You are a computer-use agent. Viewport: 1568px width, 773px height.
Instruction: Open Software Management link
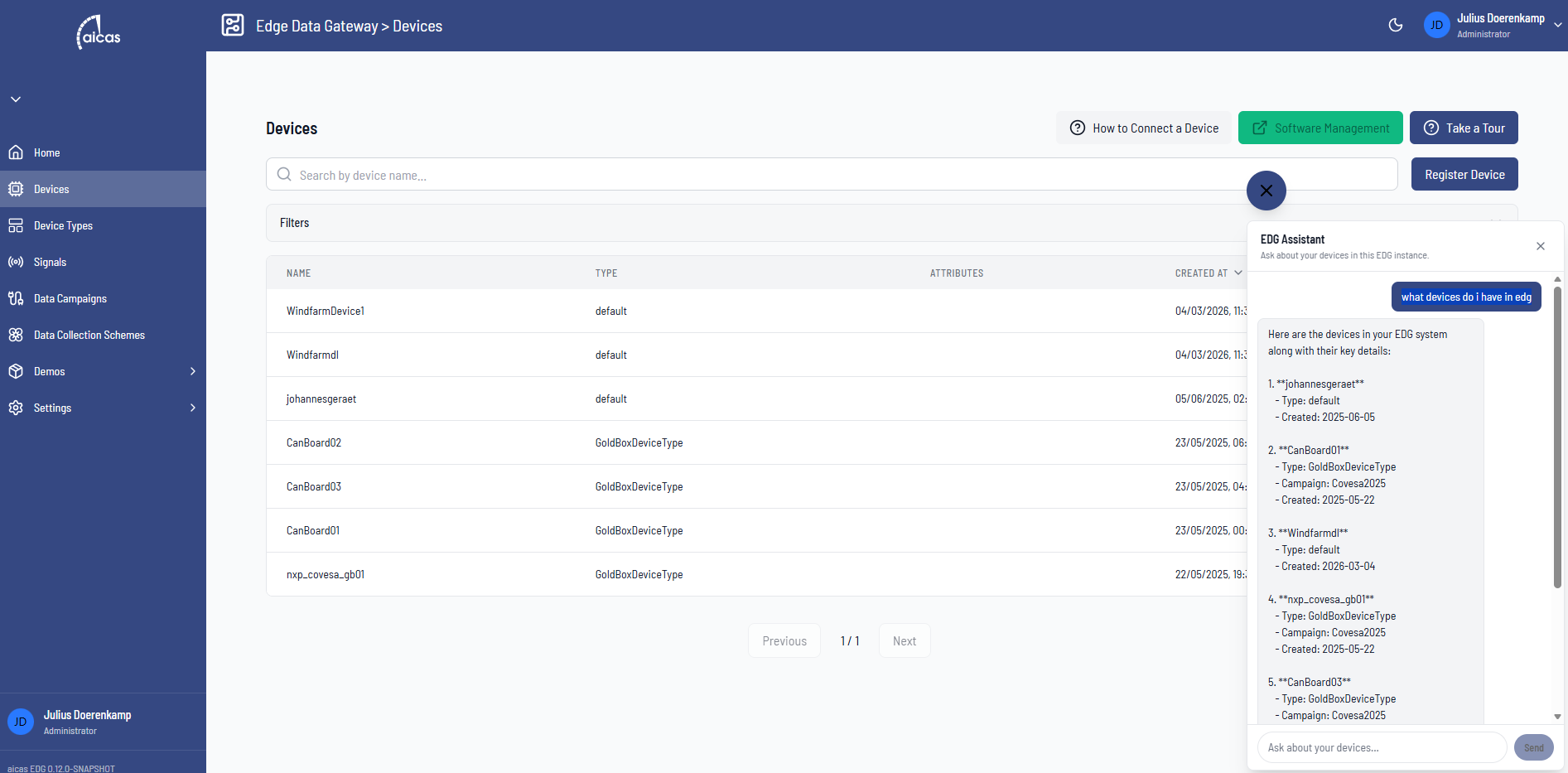(x=1320, y=128)
